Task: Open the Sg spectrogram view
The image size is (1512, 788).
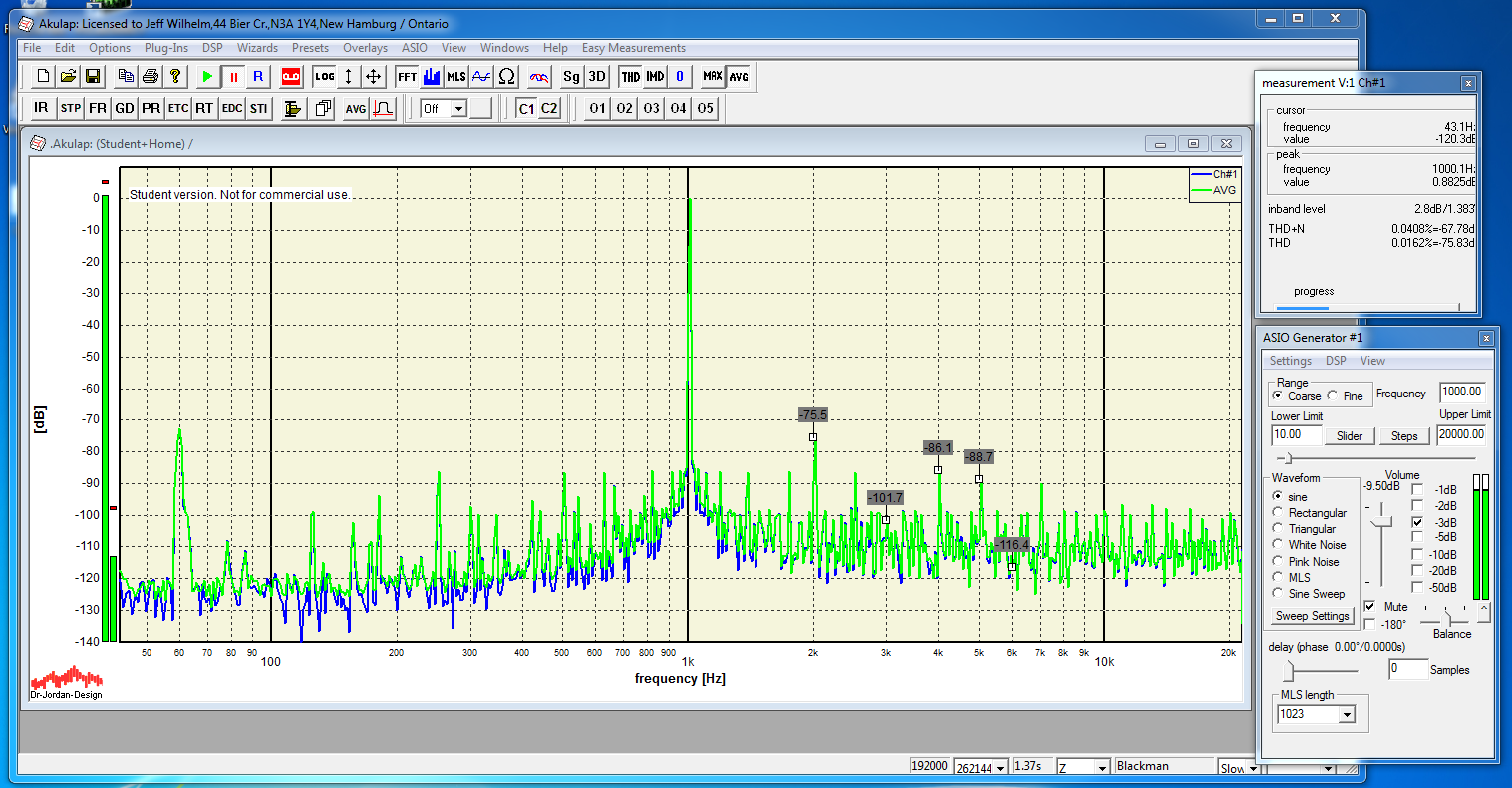Action: (x=571, y=76)
